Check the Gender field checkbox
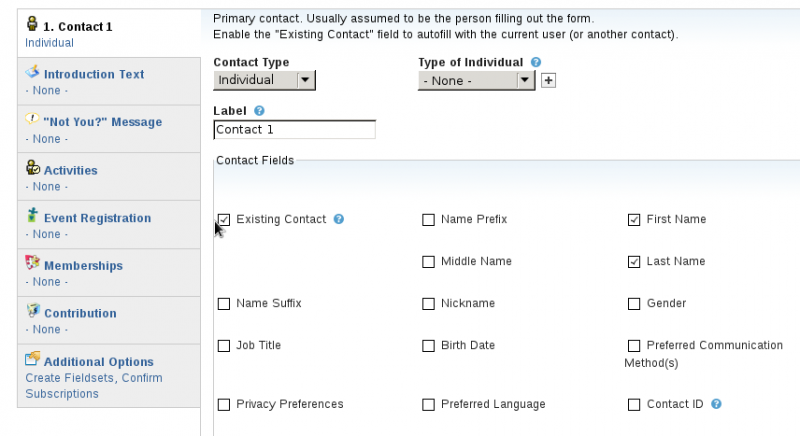The width and height of the screenshot is (800, 436). click(634, 304)
